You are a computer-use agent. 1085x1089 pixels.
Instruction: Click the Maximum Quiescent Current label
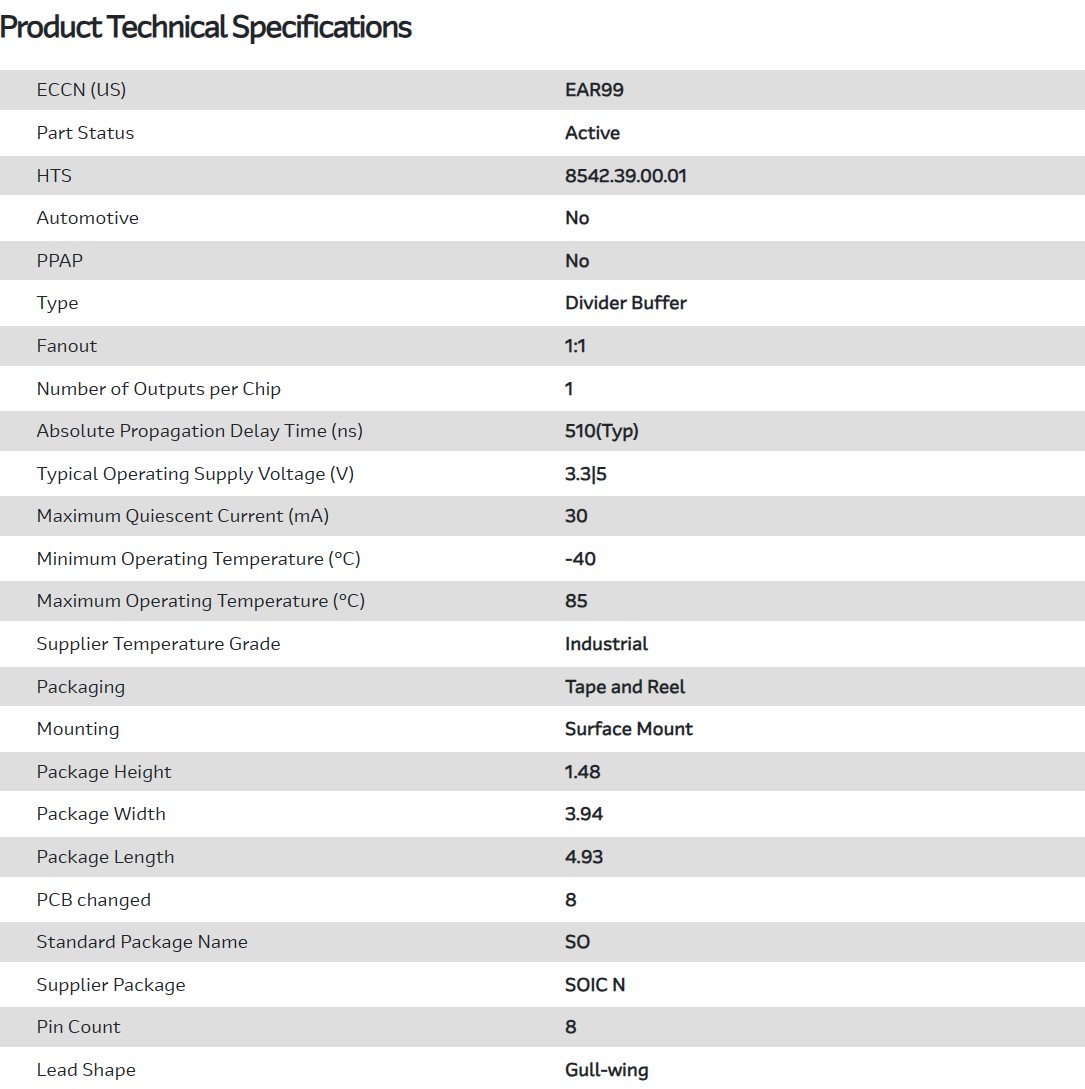click(182, 516)
